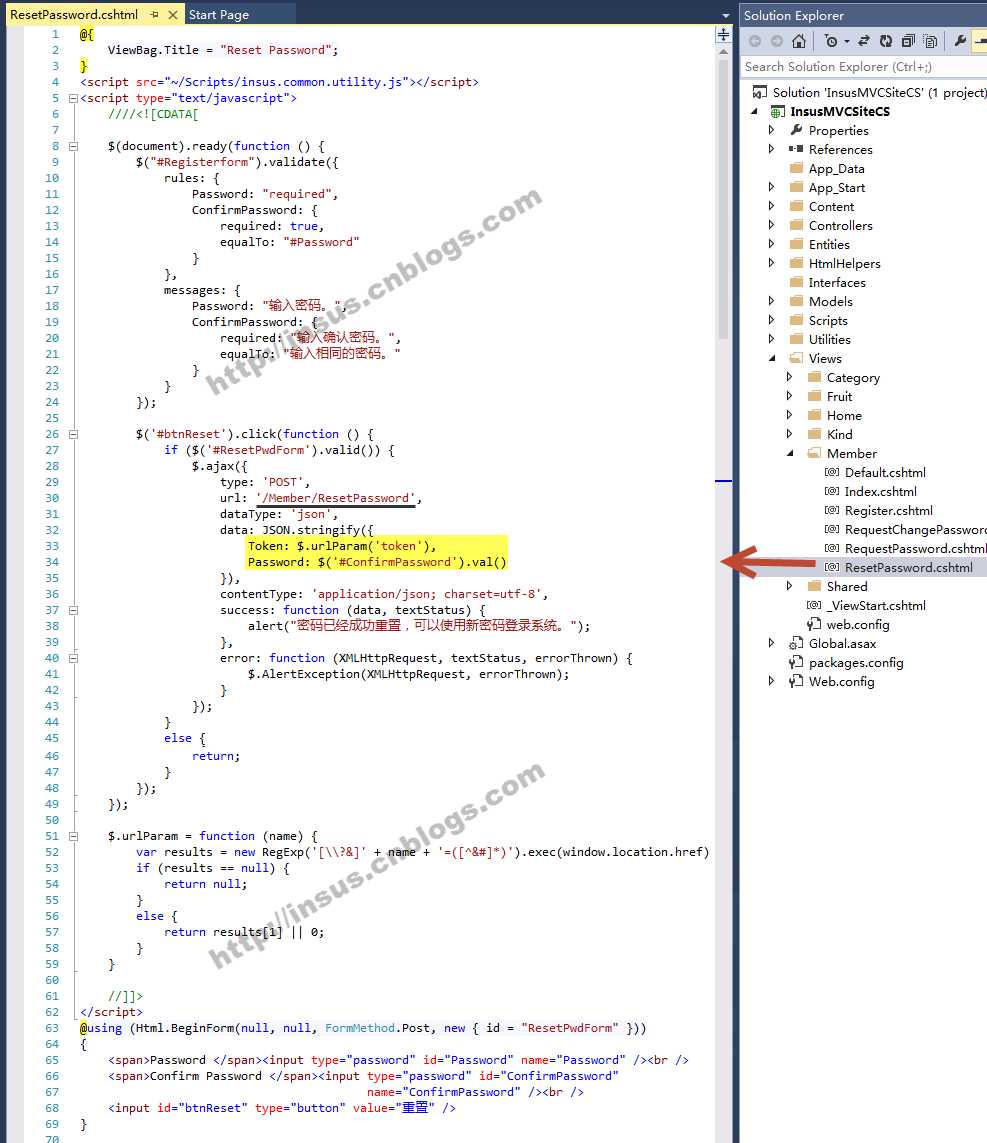
Task: Click the Entities folder icon
Action: (796, 244)
